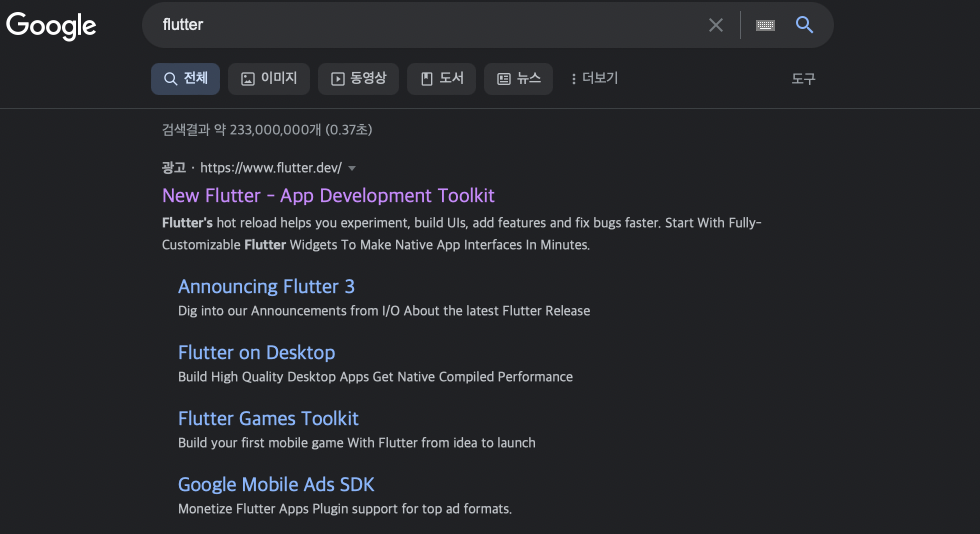The image size is (980, 534).
Task: Open the 도구 (Tools) options
Action: click(803, 79)
